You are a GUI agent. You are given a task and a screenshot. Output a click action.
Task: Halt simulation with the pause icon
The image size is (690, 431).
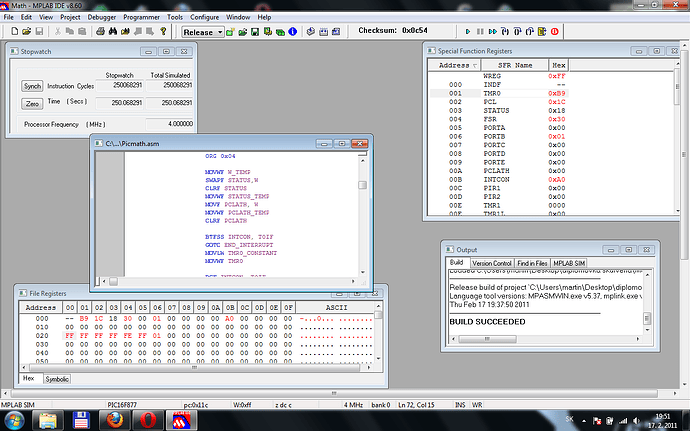(480, 31)
